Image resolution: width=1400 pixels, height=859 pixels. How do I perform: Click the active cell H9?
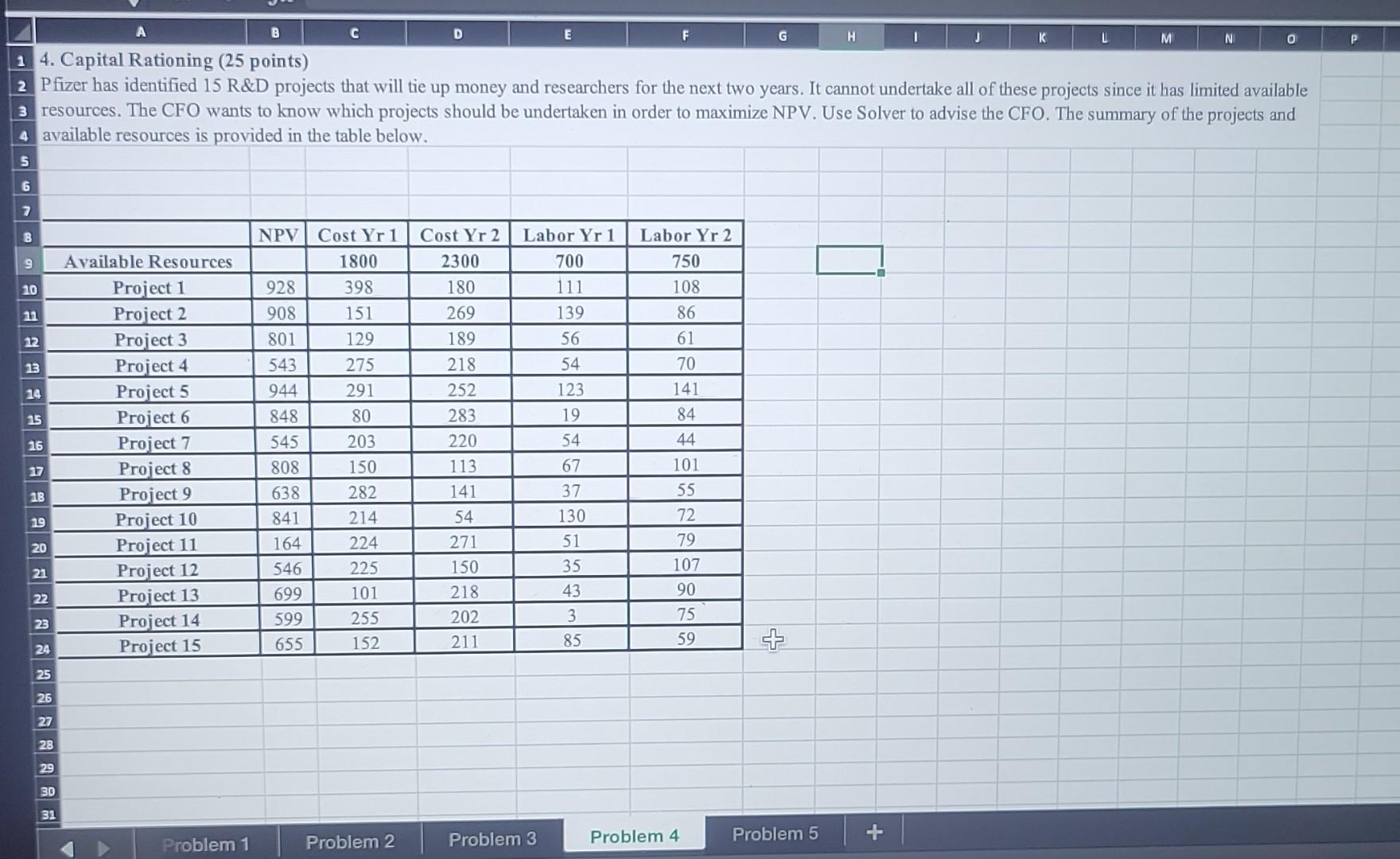850,260
